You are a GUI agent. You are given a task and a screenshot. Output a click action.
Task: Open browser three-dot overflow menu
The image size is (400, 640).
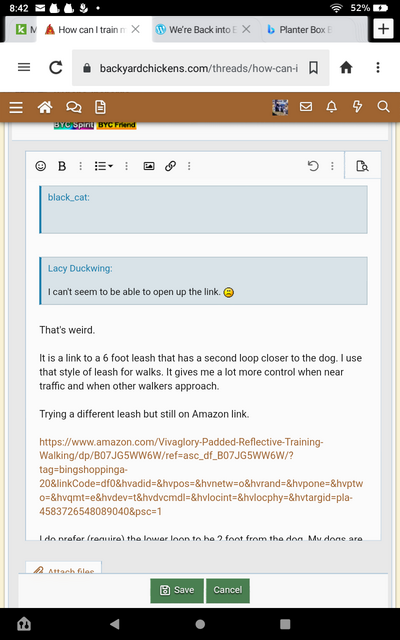click(x=378, y=67)
